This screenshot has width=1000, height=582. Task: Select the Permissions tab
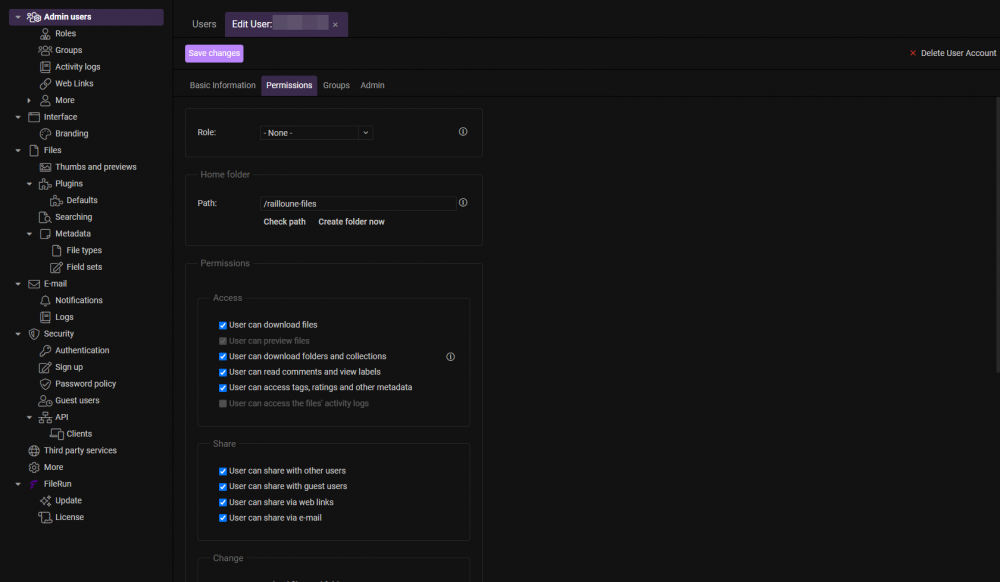pos(289,85)
